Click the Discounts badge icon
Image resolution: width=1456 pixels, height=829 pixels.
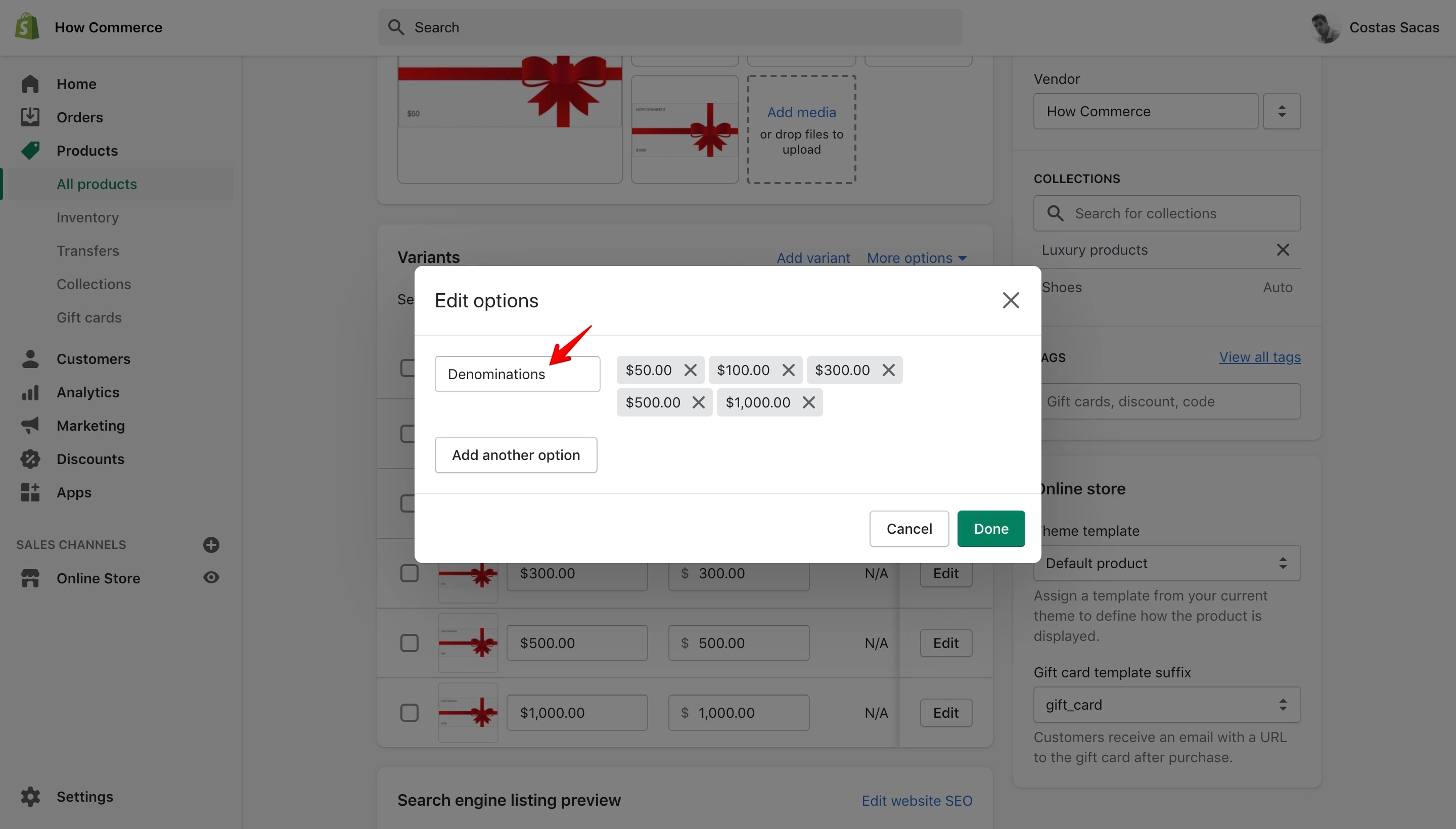click(30, 459)
